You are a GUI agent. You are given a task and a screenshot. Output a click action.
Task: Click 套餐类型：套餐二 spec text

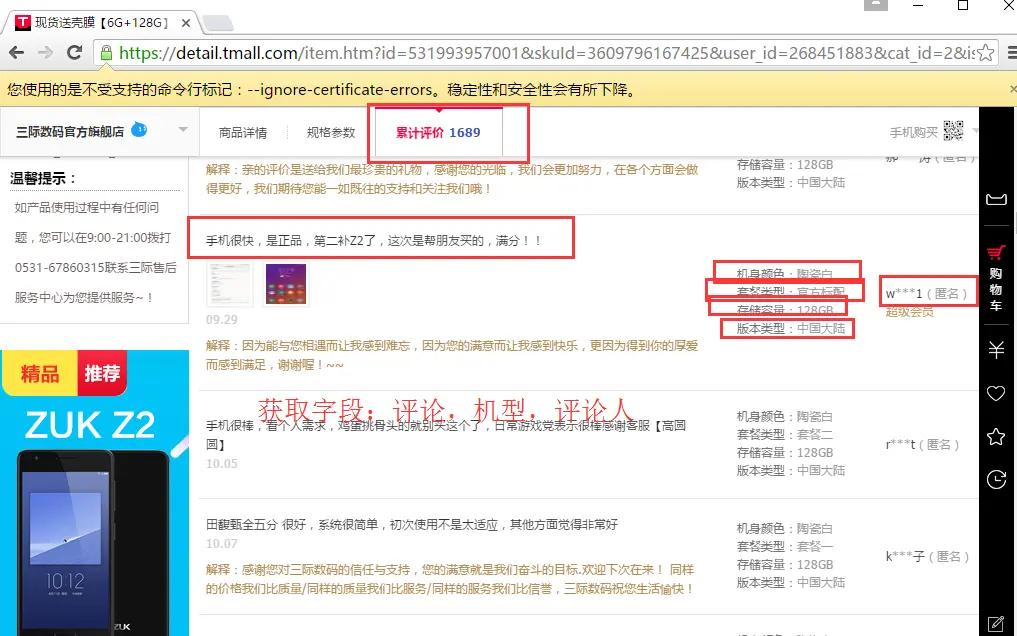coord(785,434)
